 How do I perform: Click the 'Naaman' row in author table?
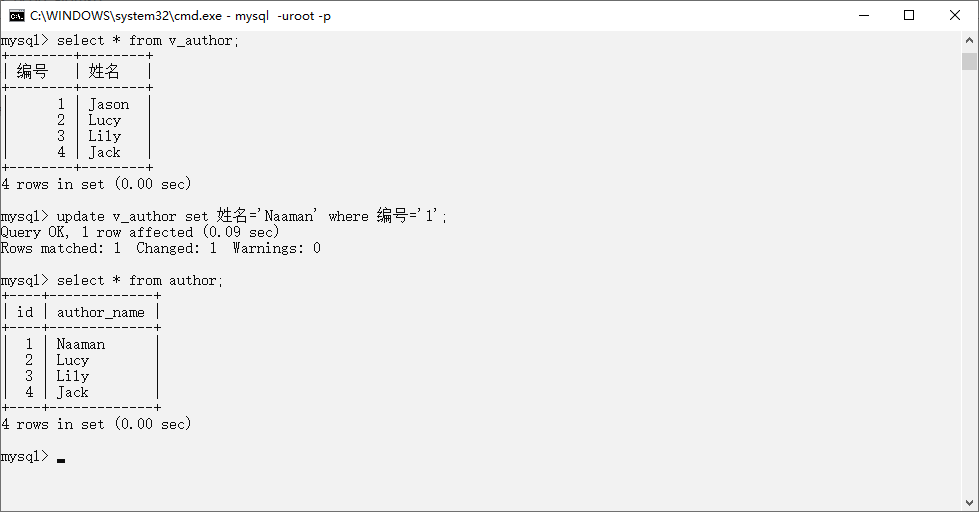(x=81, y=344)
